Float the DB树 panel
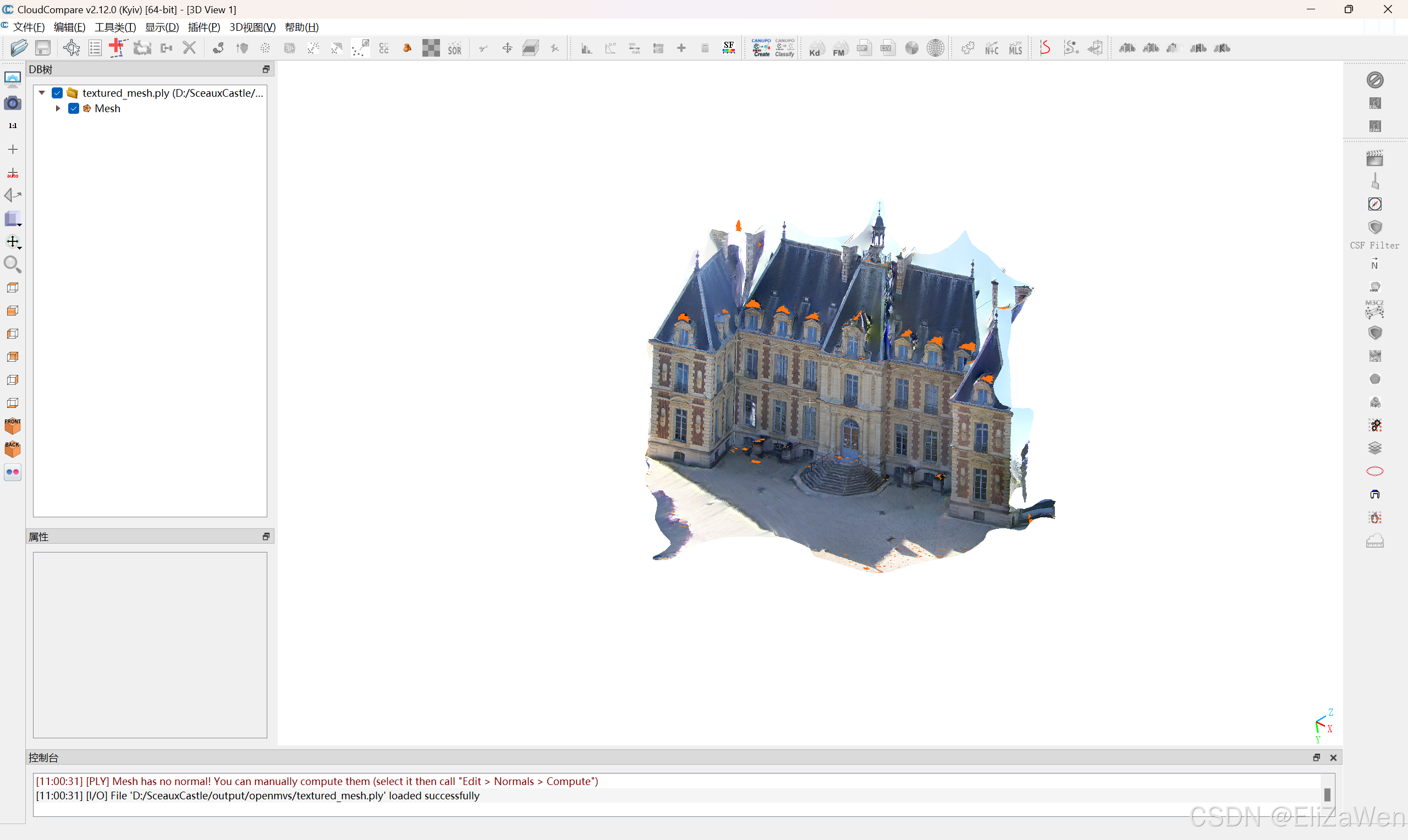This screenshot has height=840, width=1408. pos(266,69)
